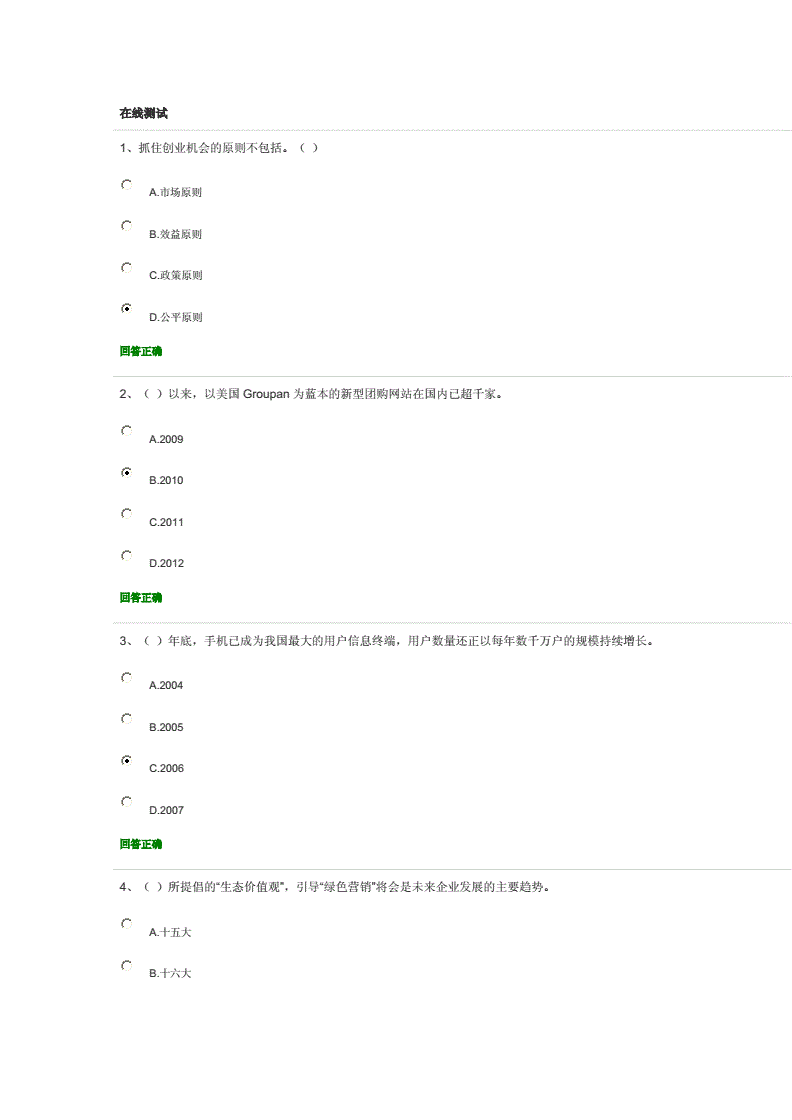Choose the B.十六大 radio button
Viewport: 792px width, 1120px height.
(x=126, y=965)
